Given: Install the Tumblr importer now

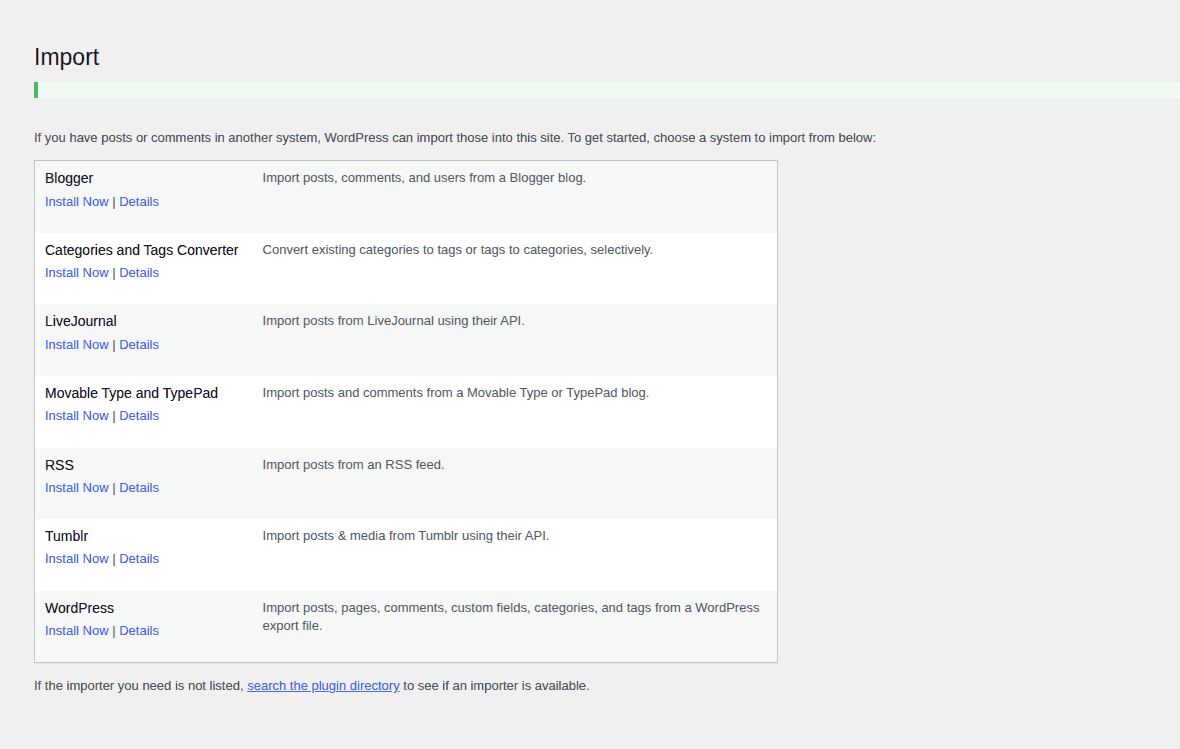Looking at the screenshot, I should pos(77,559).
